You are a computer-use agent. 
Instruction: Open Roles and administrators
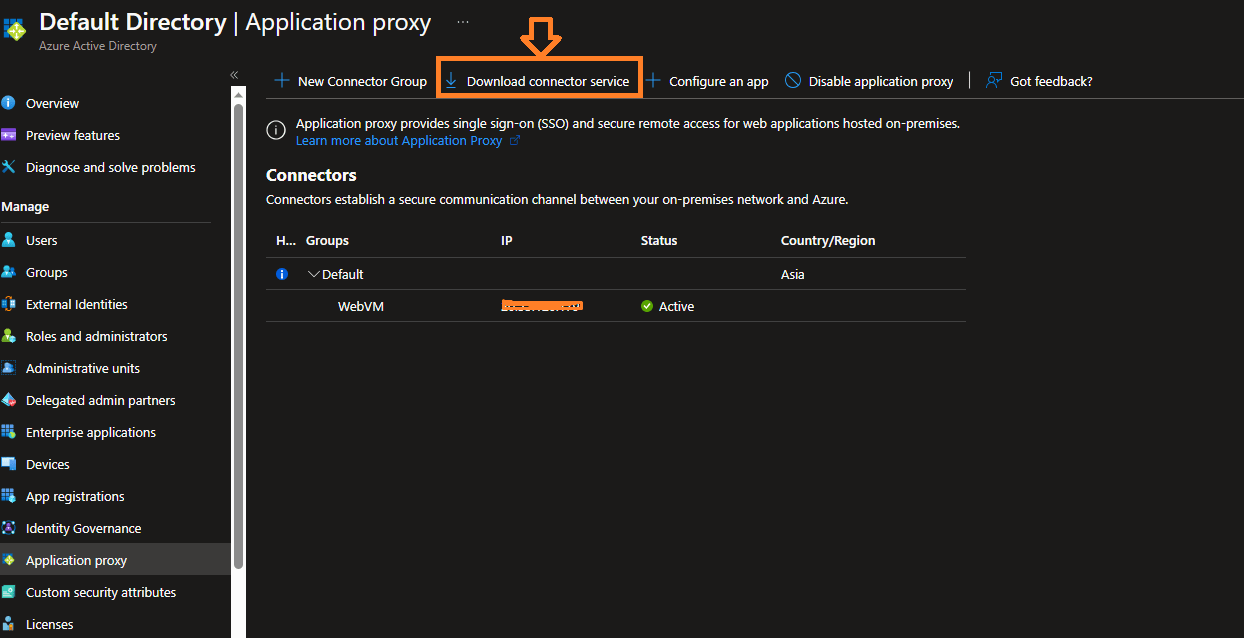pyautogui.click(x=96, y=336)
